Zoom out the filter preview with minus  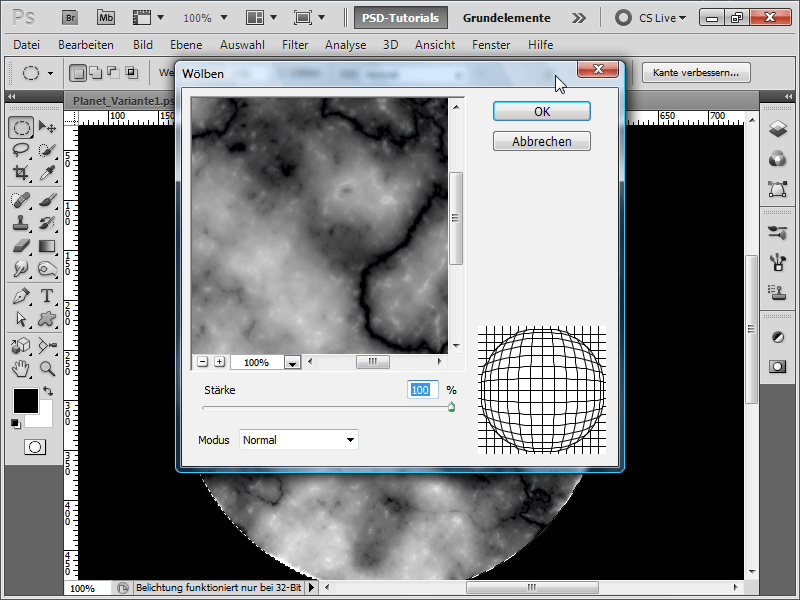(203, 362)
